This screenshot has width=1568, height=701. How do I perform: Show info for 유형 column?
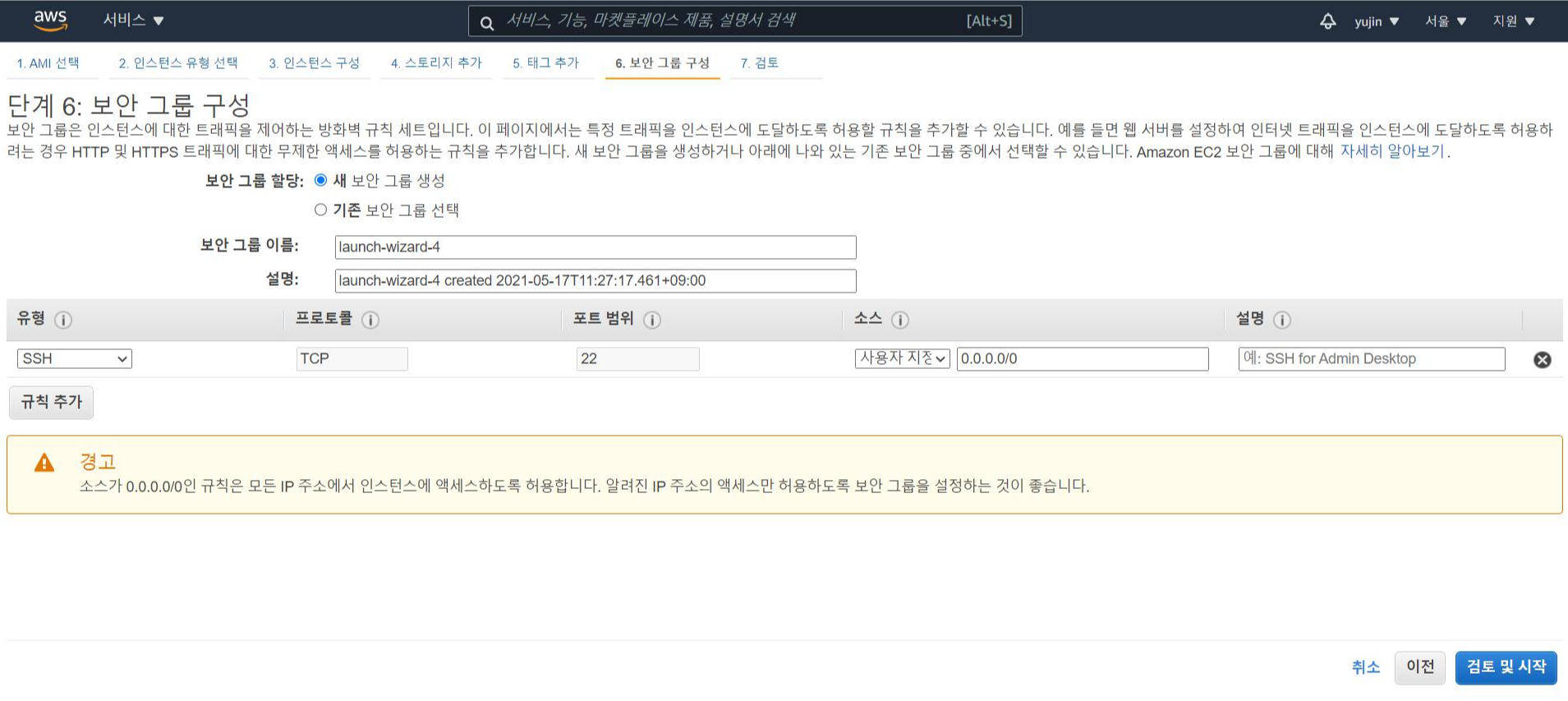(63, 320)
